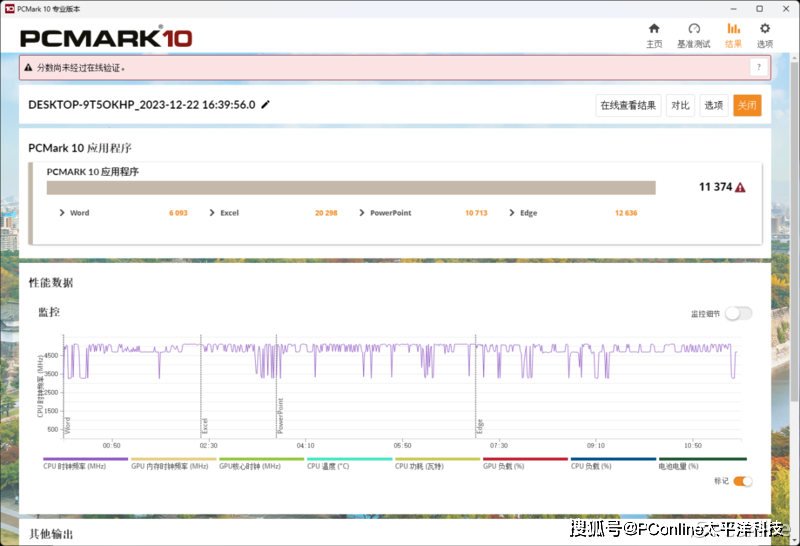
Task: Click the 04:10 time label on chart axis
Action: tap(306, 445)
